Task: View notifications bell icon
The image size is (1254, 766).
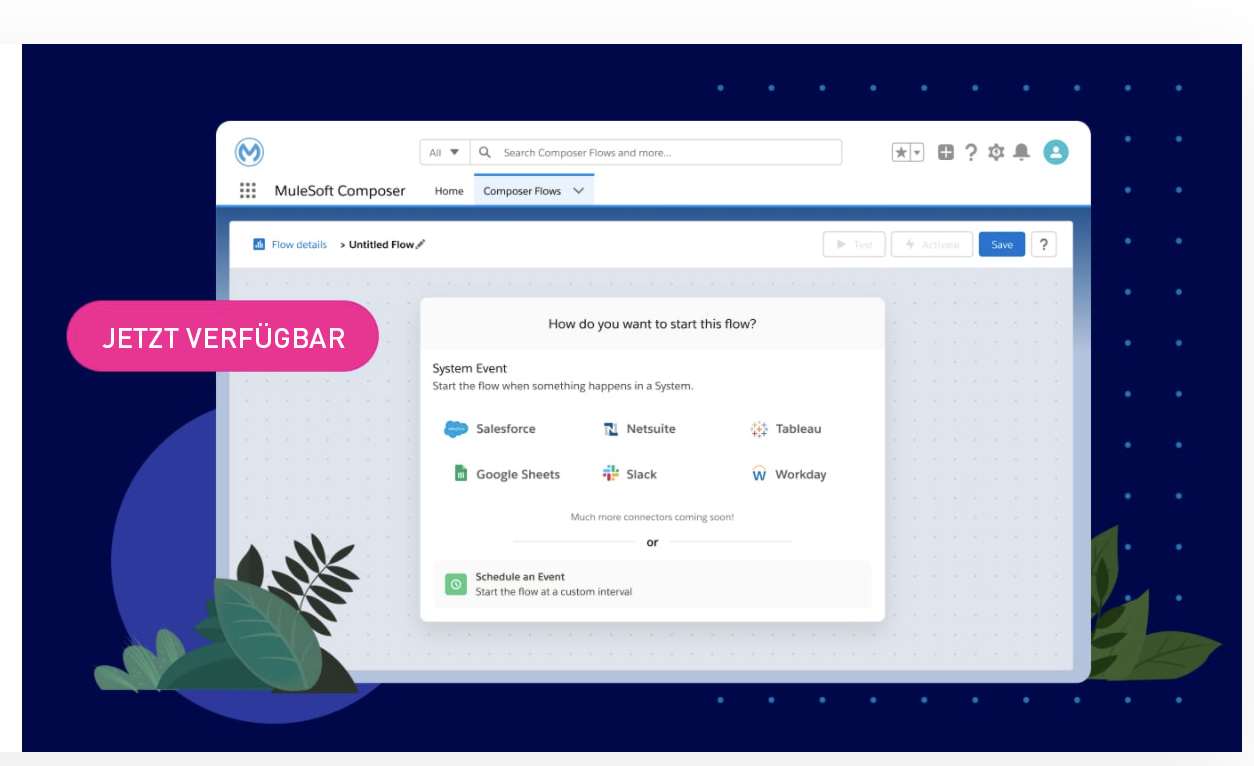Action: pyautogui.click(x=1021, y=152)
